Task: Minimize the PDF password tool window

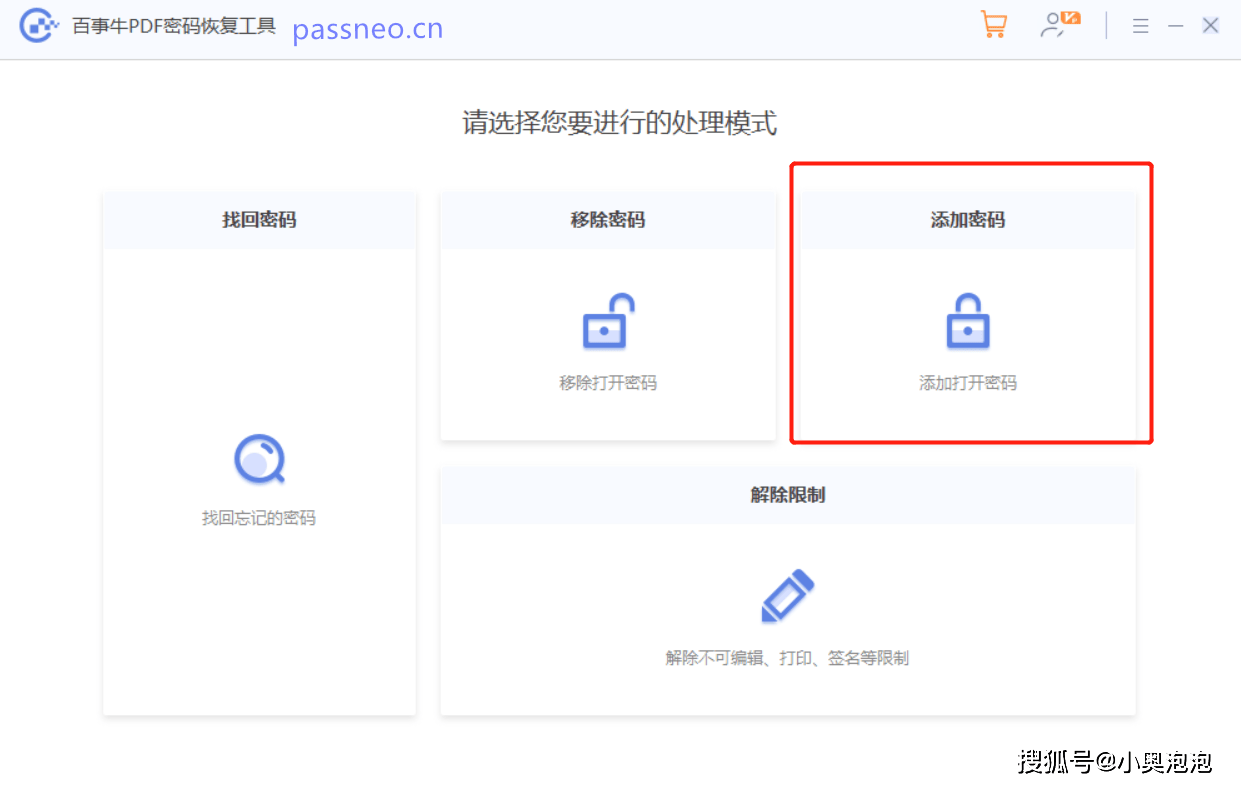Action: click(x=1176, y=26)
